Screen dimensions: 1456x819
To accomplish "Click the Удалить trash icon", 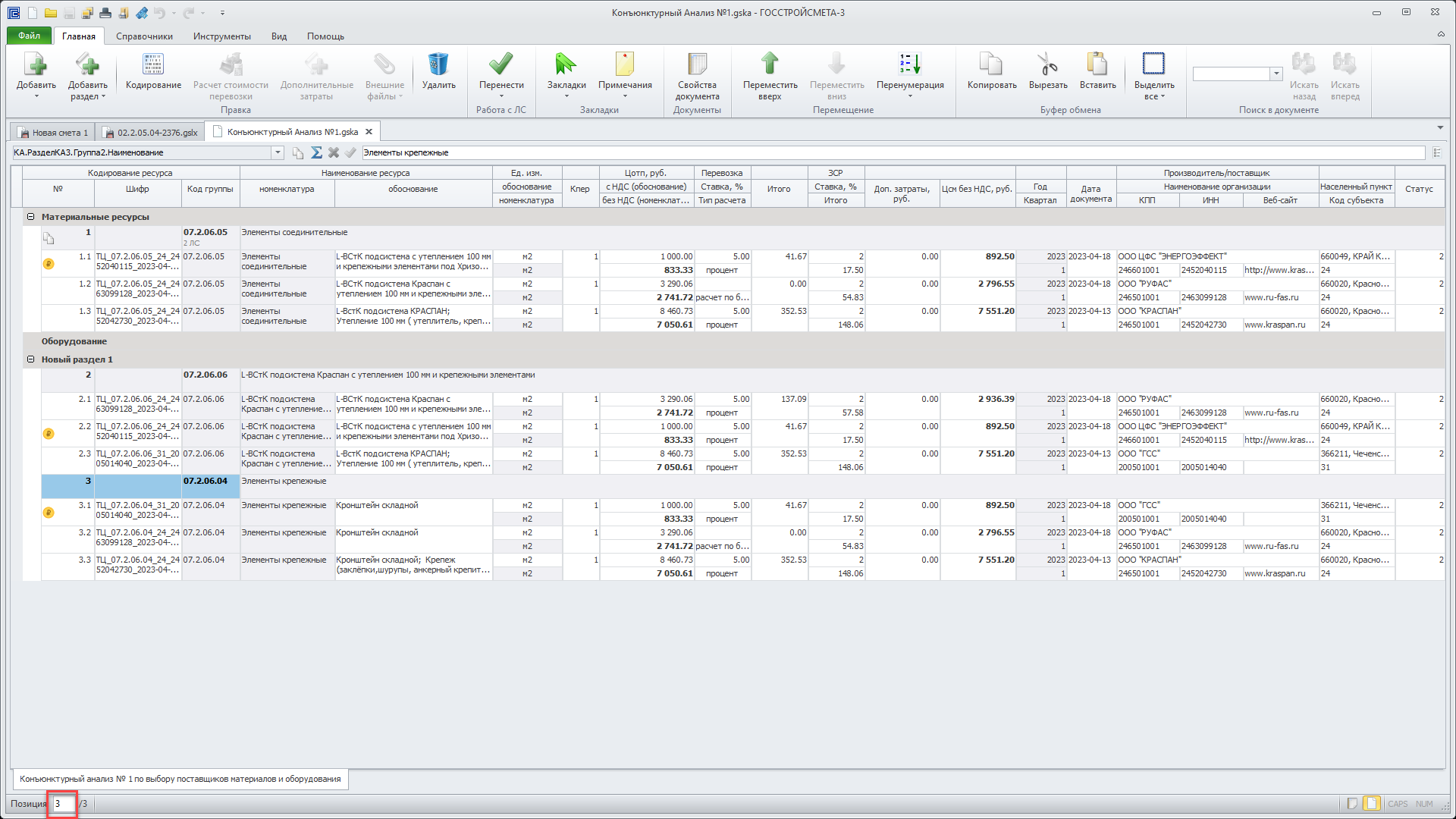I will point(438,64).
